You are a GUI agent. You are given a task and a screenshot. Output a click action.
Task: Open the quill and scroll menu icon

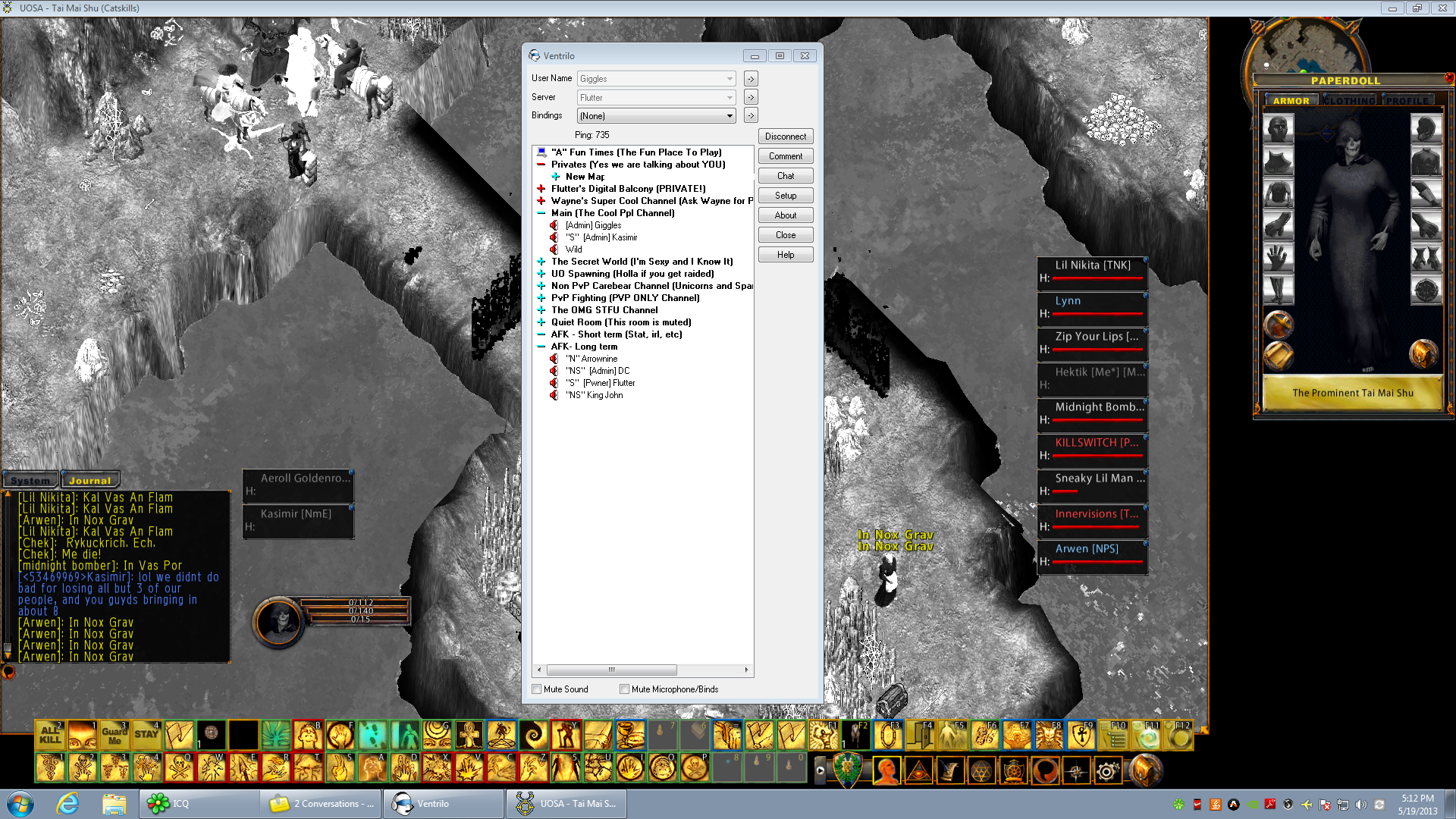(x=949, y=771)
